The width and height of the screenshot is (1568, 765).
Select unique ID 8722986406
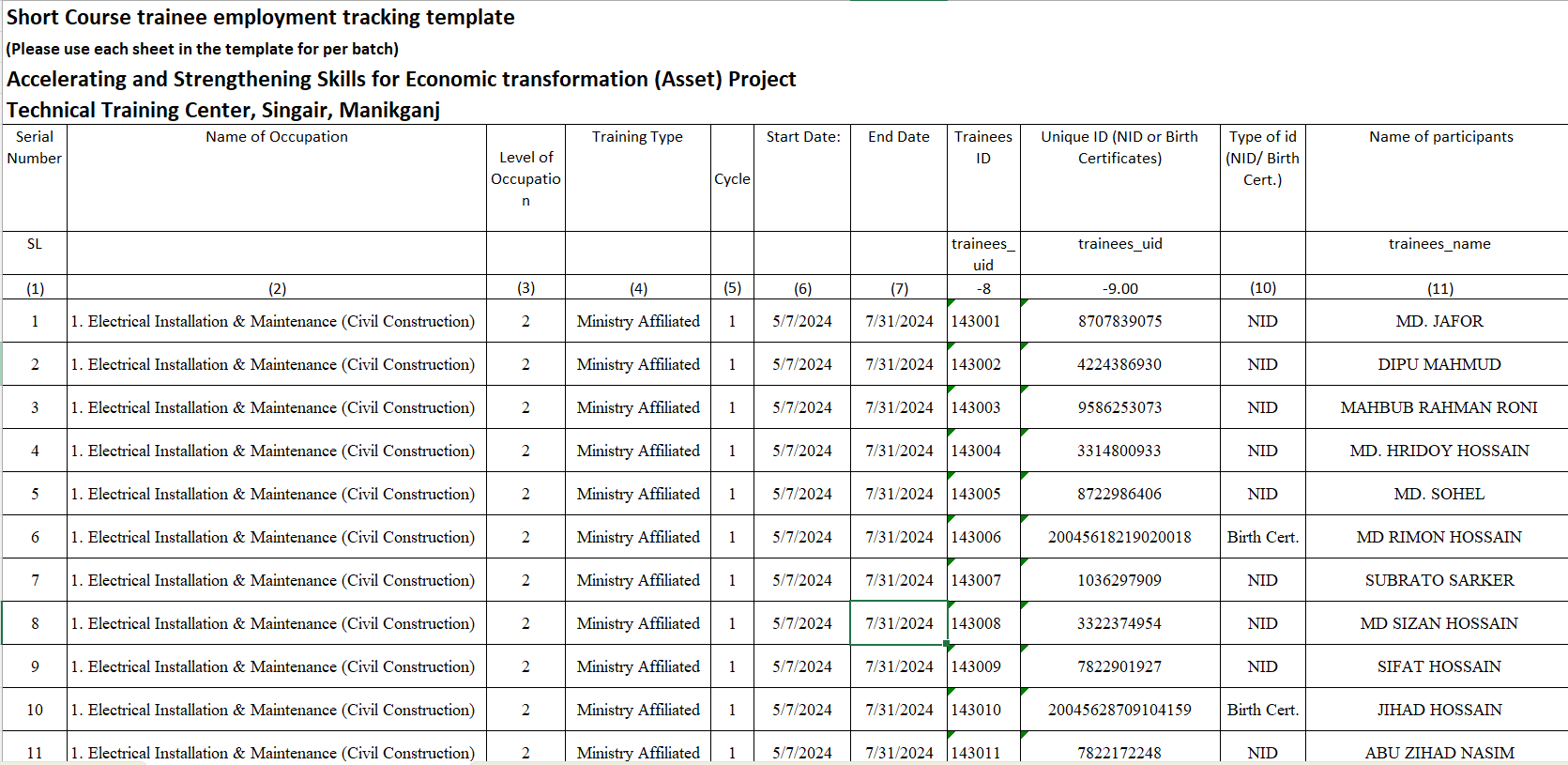point(1119,494)
